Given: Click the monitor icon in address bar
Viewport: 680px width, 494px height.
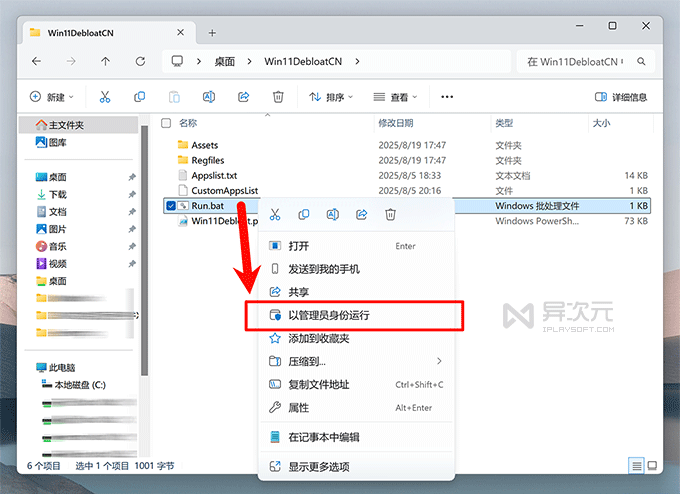Looking at the screenshot, I should tap(177, 61).
